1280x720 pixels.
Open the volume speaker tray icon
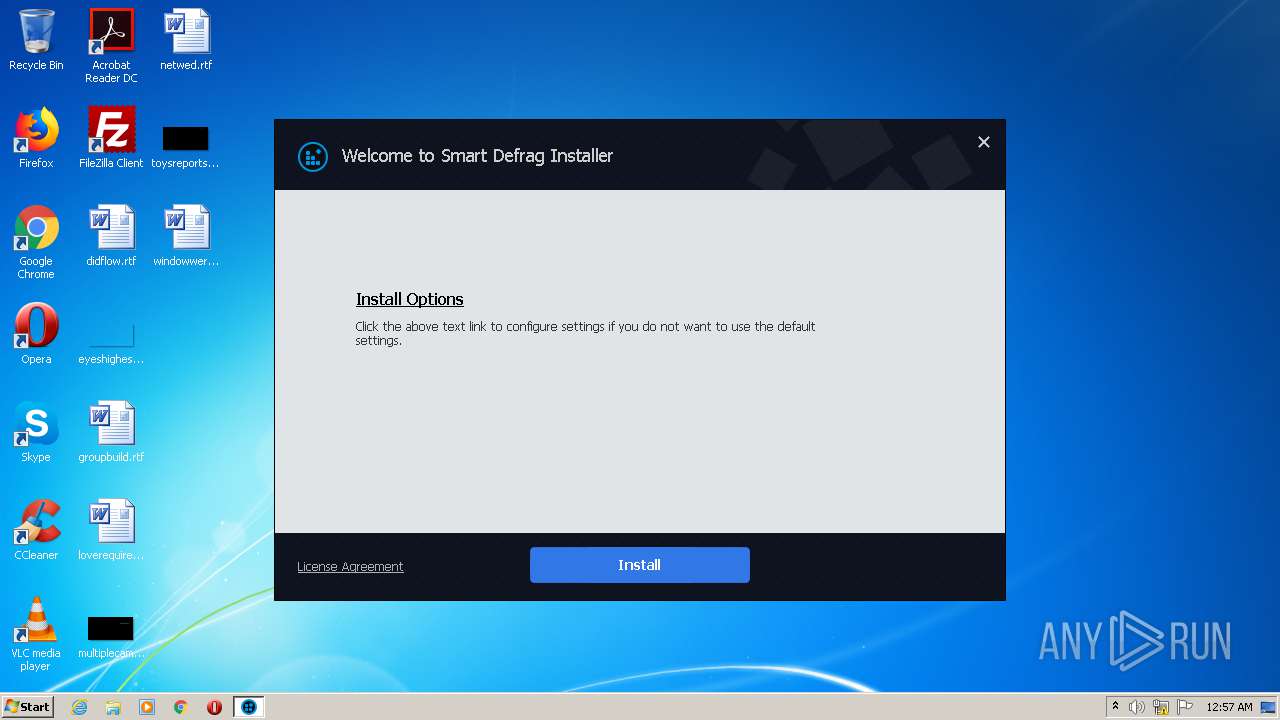pos(1137,707)
